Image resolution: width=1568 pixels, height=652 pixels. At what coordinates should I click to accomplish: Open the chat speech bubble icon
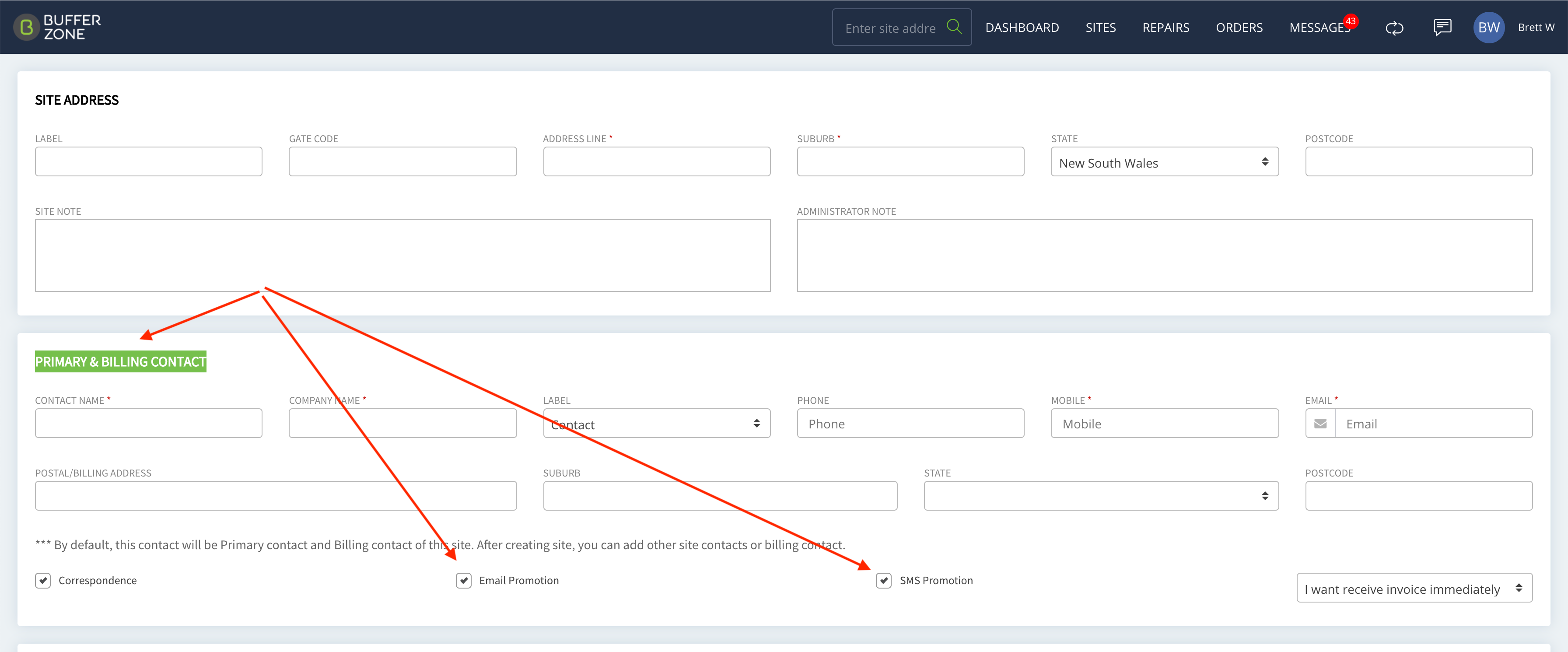pyautogui.click(x=1442, y=28)
